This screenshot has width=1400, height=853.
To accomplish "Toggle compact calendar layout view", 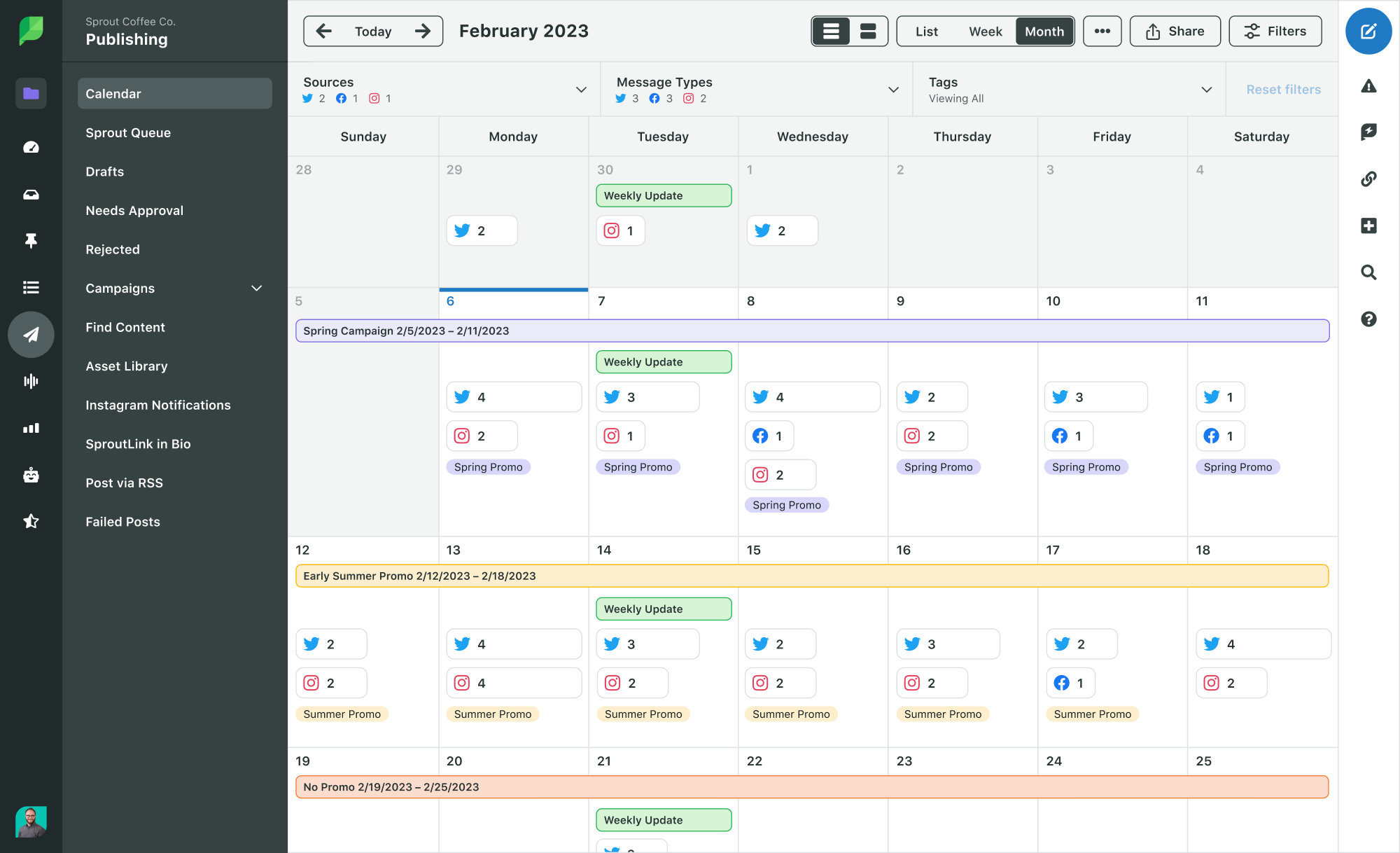I will click(867, 31).
